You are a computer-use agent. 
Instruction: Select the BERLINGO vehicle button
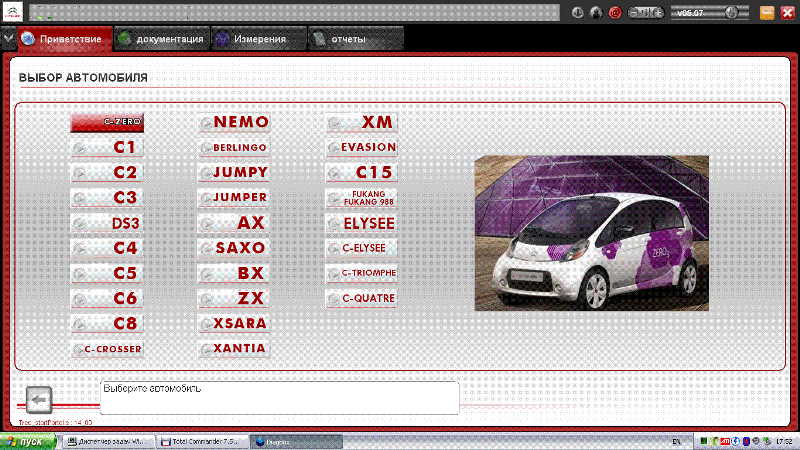[x=234, y=148]
